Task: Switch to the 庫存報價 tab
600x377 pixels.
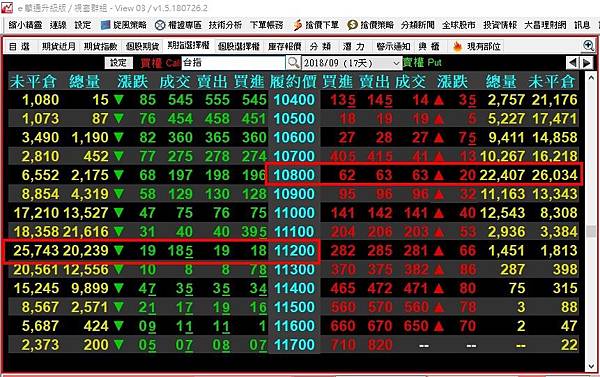Action: 285,47
